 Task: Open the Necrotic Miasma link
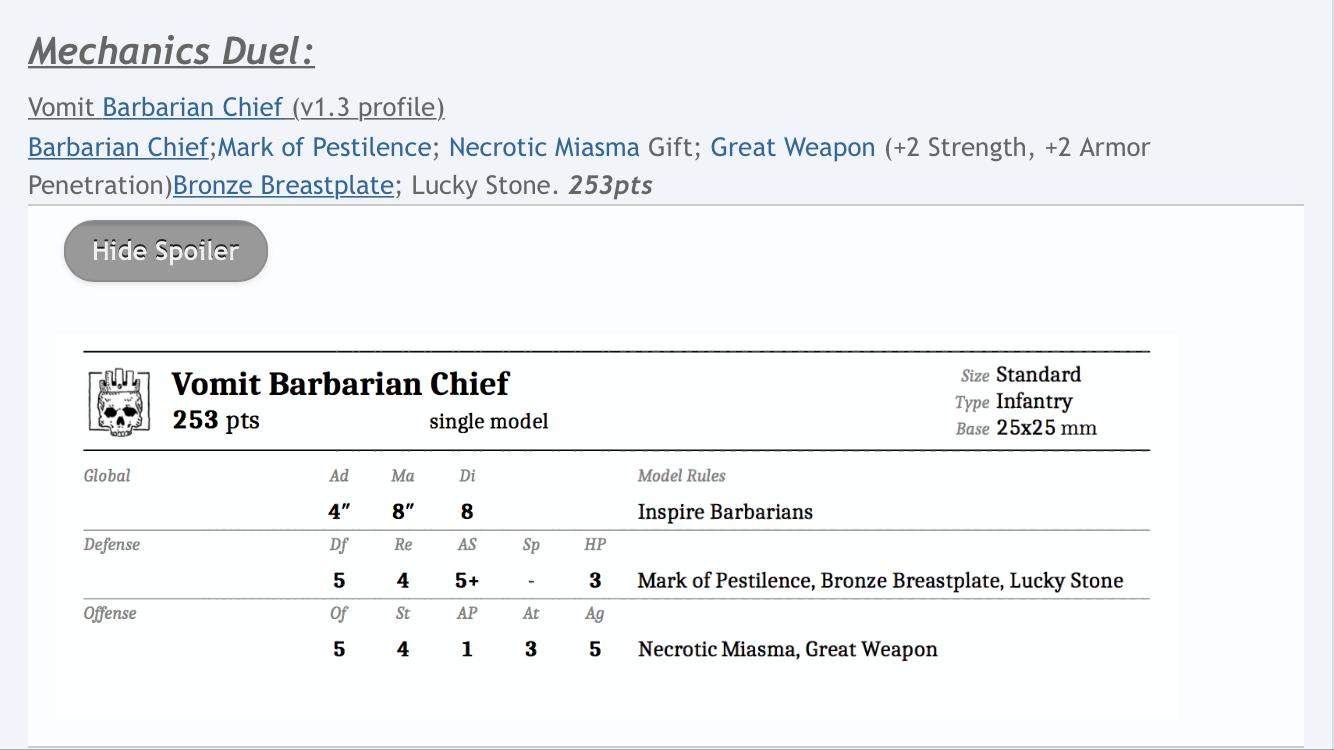click(x=544, y=147)
